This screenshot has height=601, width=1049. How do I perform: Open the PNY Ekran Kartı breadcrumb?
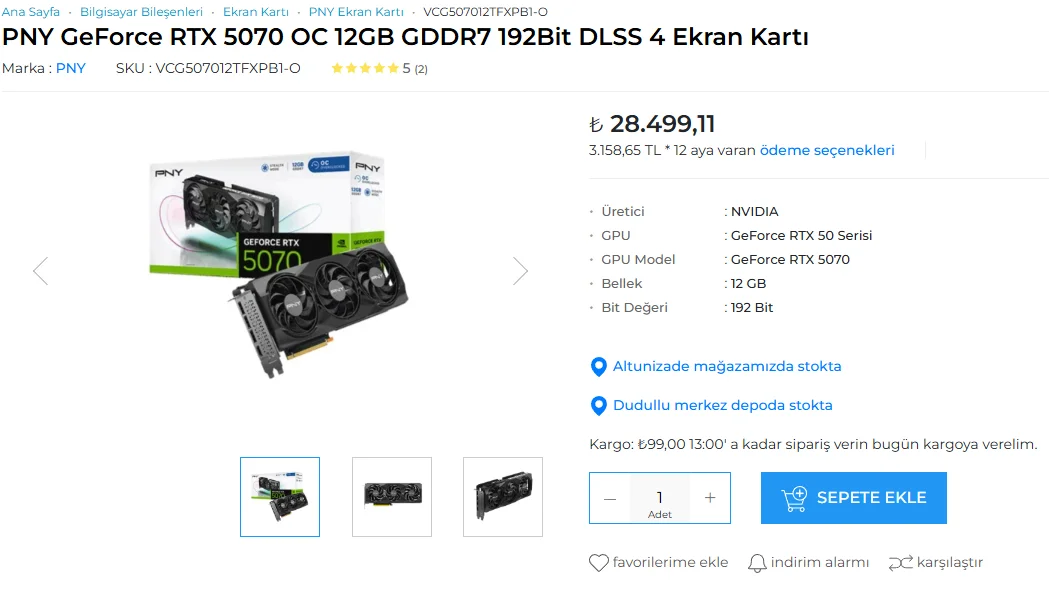click(356, 12)
